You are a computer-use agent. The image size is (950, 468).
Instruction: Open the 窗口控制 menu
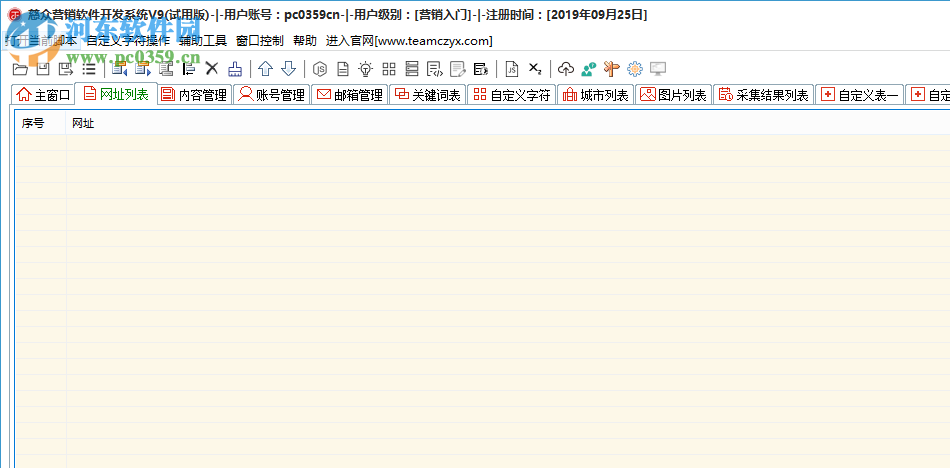pos(260,41)
